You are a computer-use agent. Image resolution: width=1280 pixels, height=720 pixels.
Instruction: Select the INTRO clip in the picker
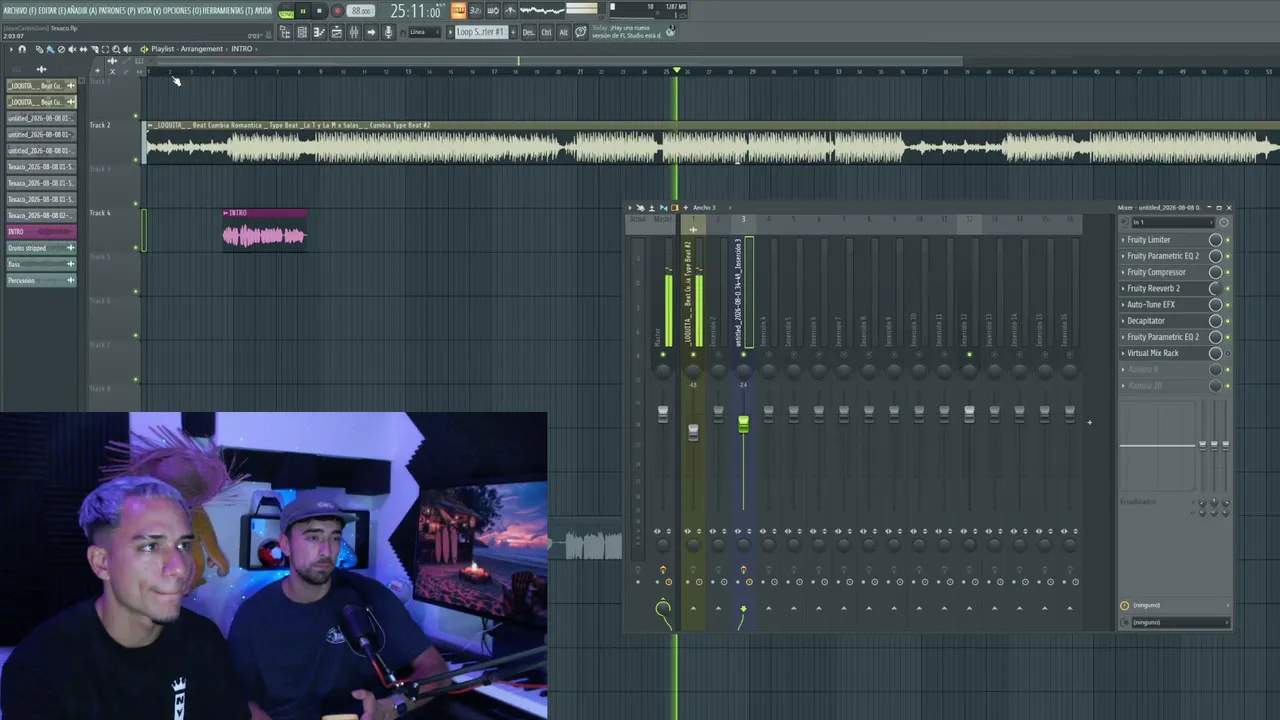point(41,232)
